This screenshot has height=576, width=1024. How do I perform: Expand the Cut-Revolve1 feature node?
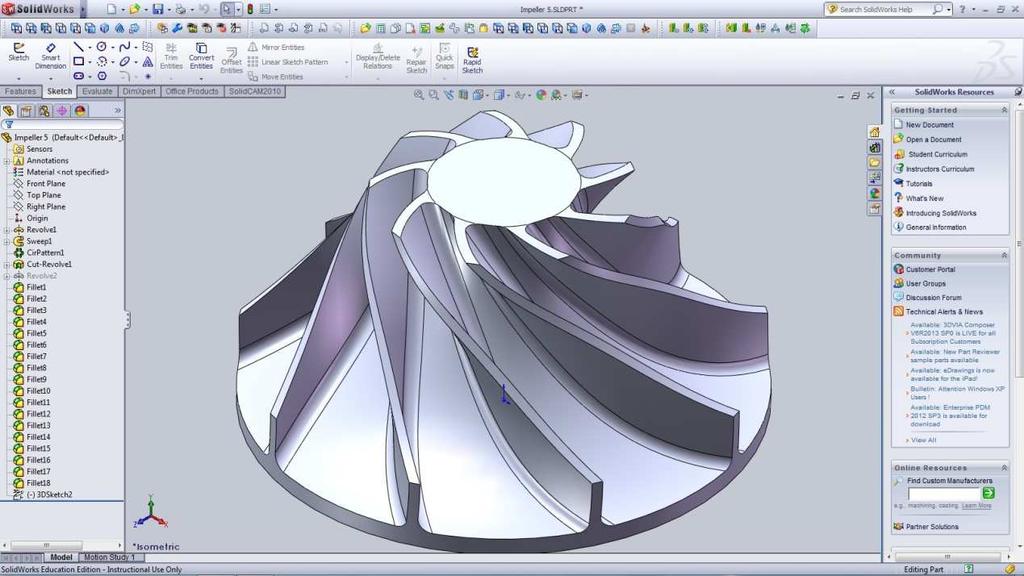[x=7, y=264]
